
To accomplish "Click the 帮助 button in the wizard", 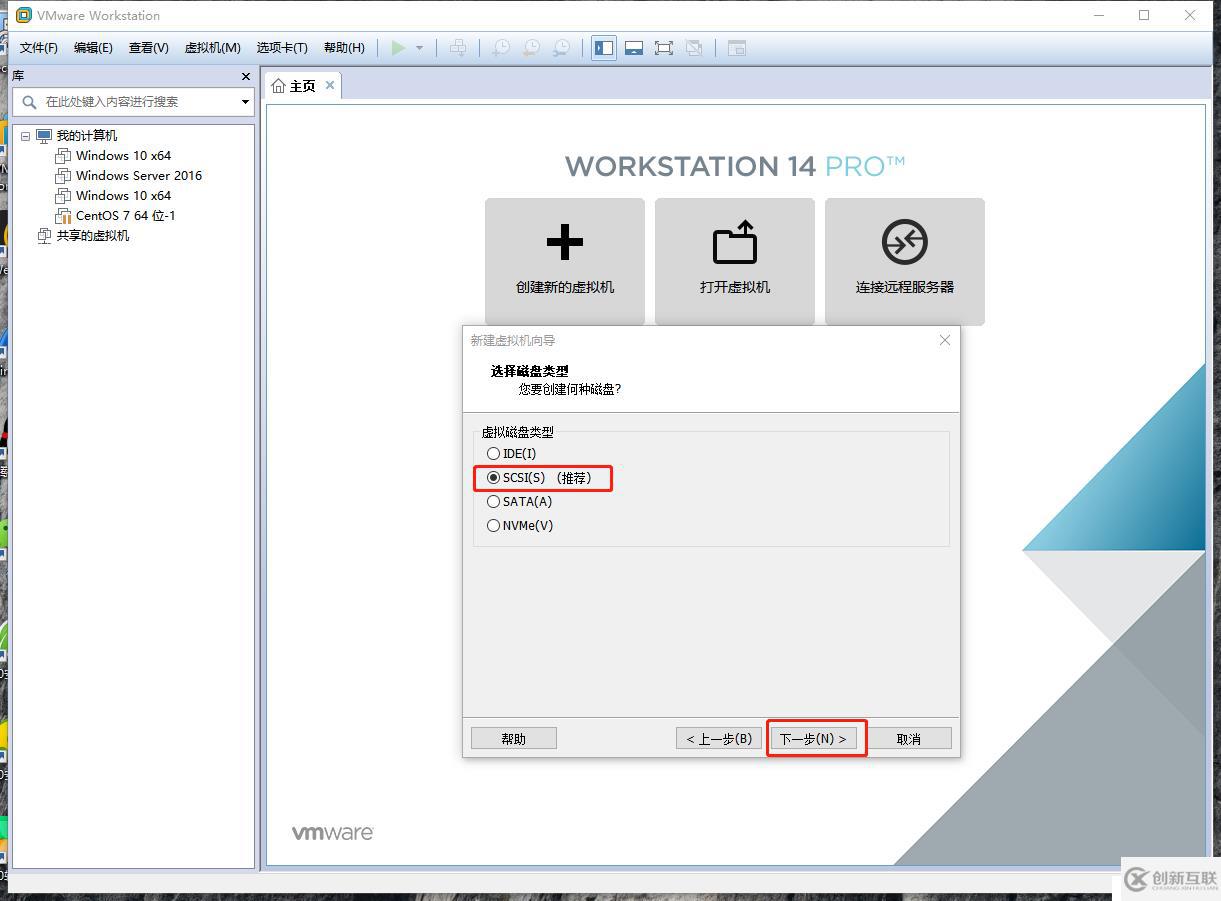I will (514, 739).
